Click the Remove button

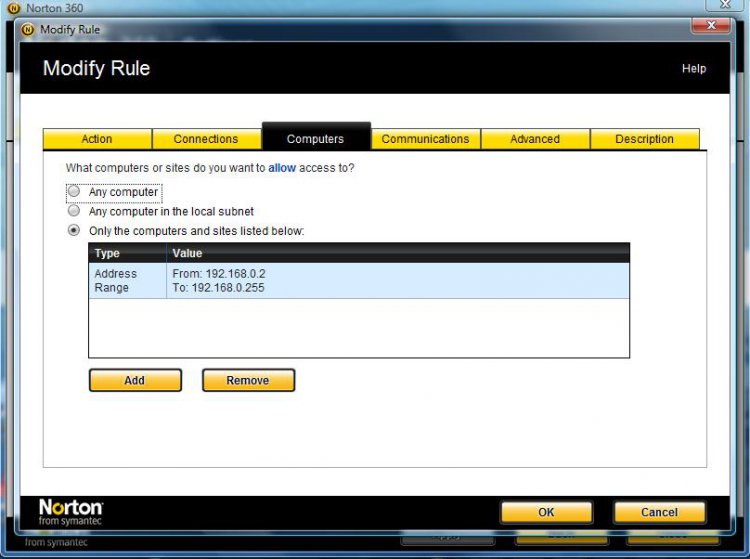pos(248,380)
